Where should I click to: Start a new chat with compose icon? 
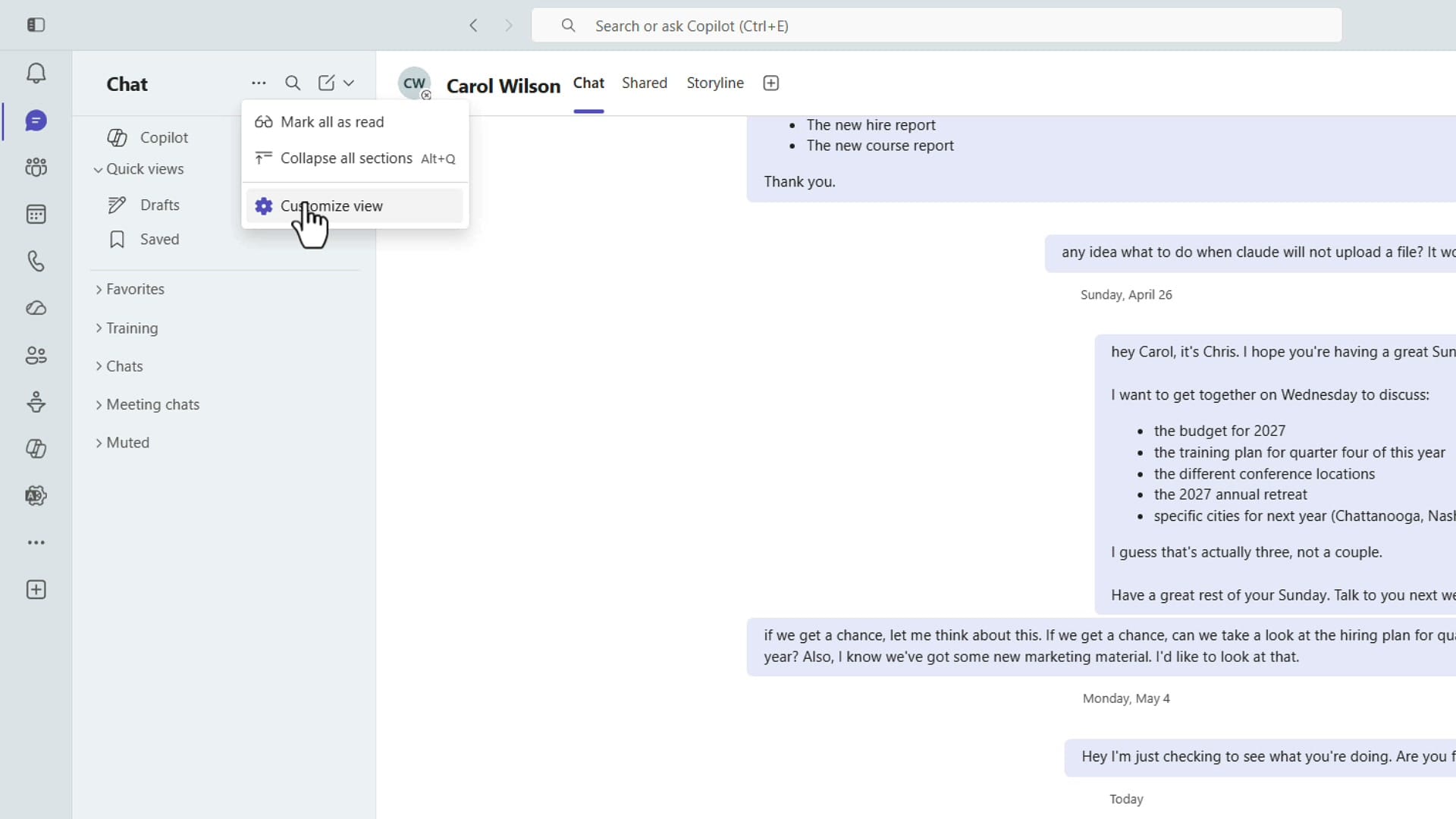pyautogui.click(x=326, y=83)
